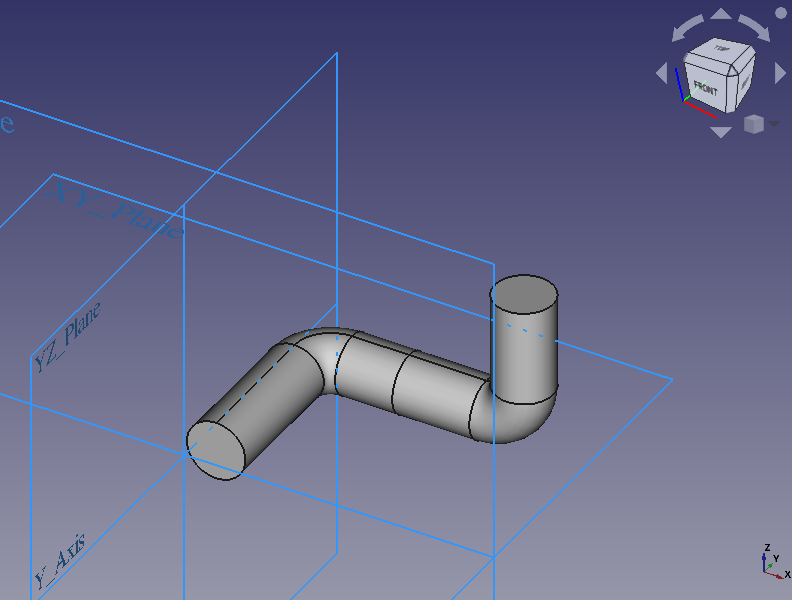Click the FRONT face of the navigation cube
This screenshot has width=792, height=600.
[x=706, y=87]
